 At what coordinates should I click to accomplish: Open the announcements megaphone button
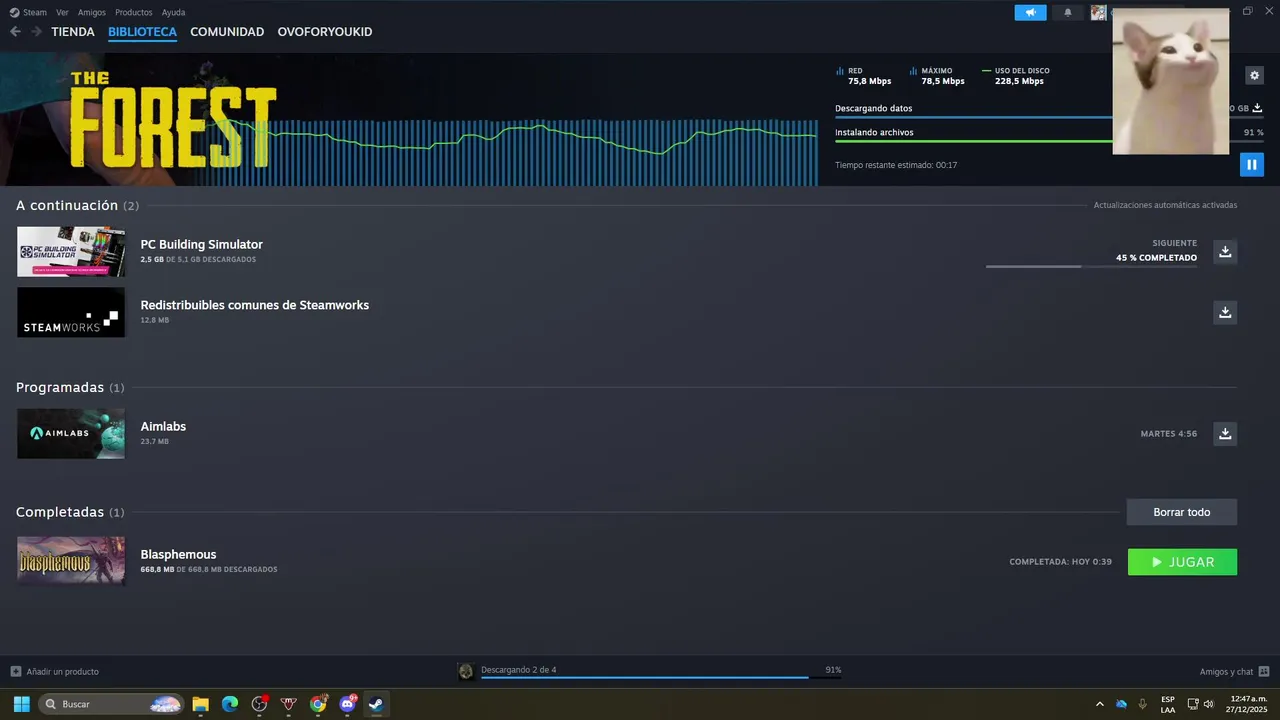[1030, 12]
